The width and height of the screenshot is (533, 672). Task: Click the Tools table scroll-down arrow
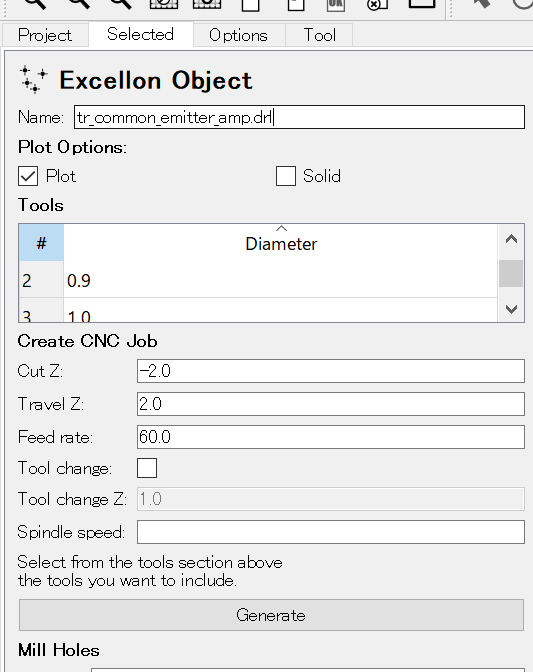(511, 309)
